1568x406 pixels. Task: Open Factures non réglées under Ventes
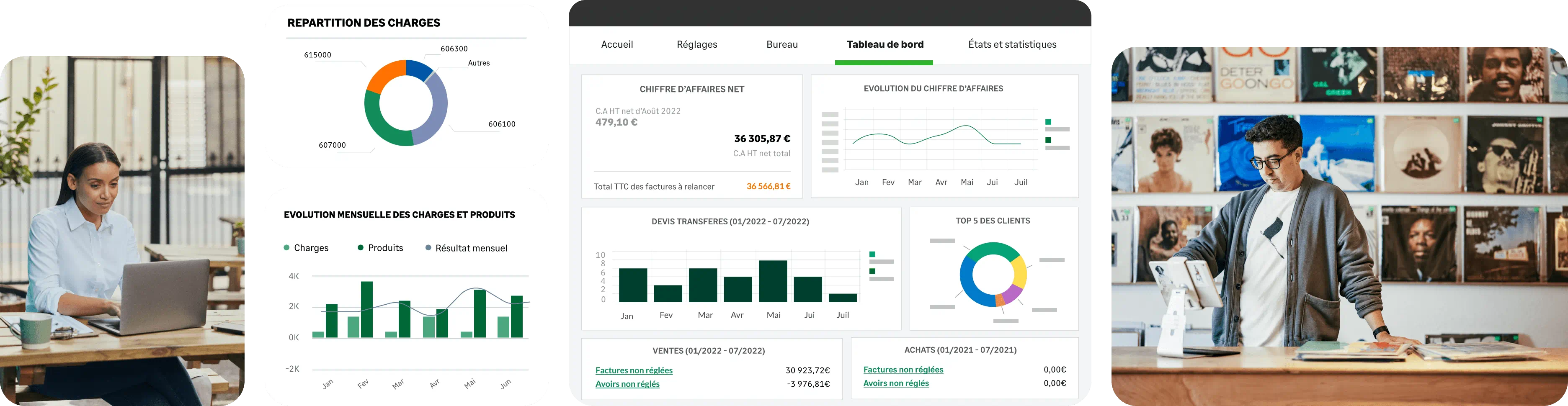click(x=634, y=370)
